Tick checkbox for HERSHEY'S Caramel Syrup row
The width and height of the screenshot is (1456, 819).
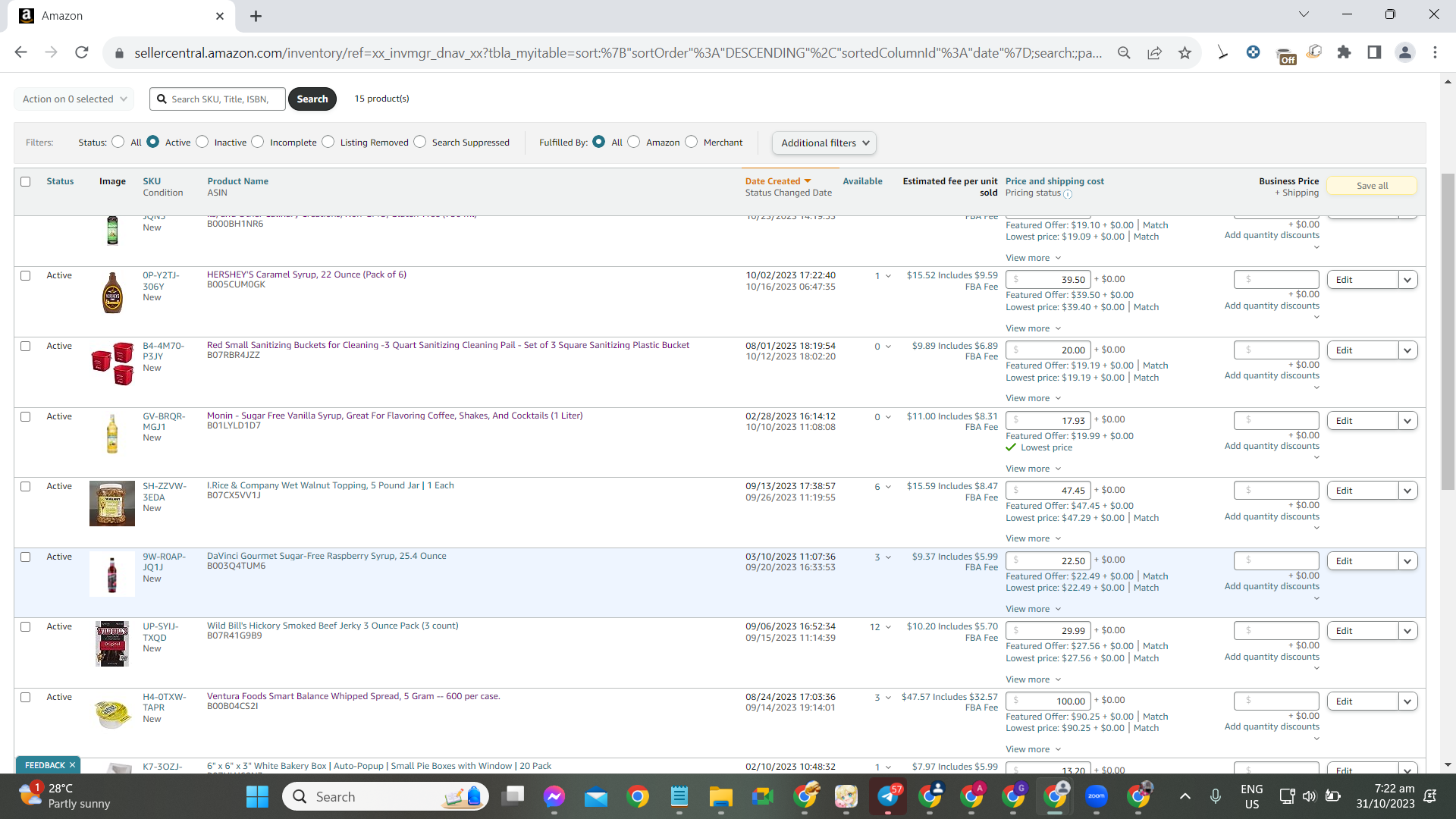pyautogui.click(x=26, y=276)
